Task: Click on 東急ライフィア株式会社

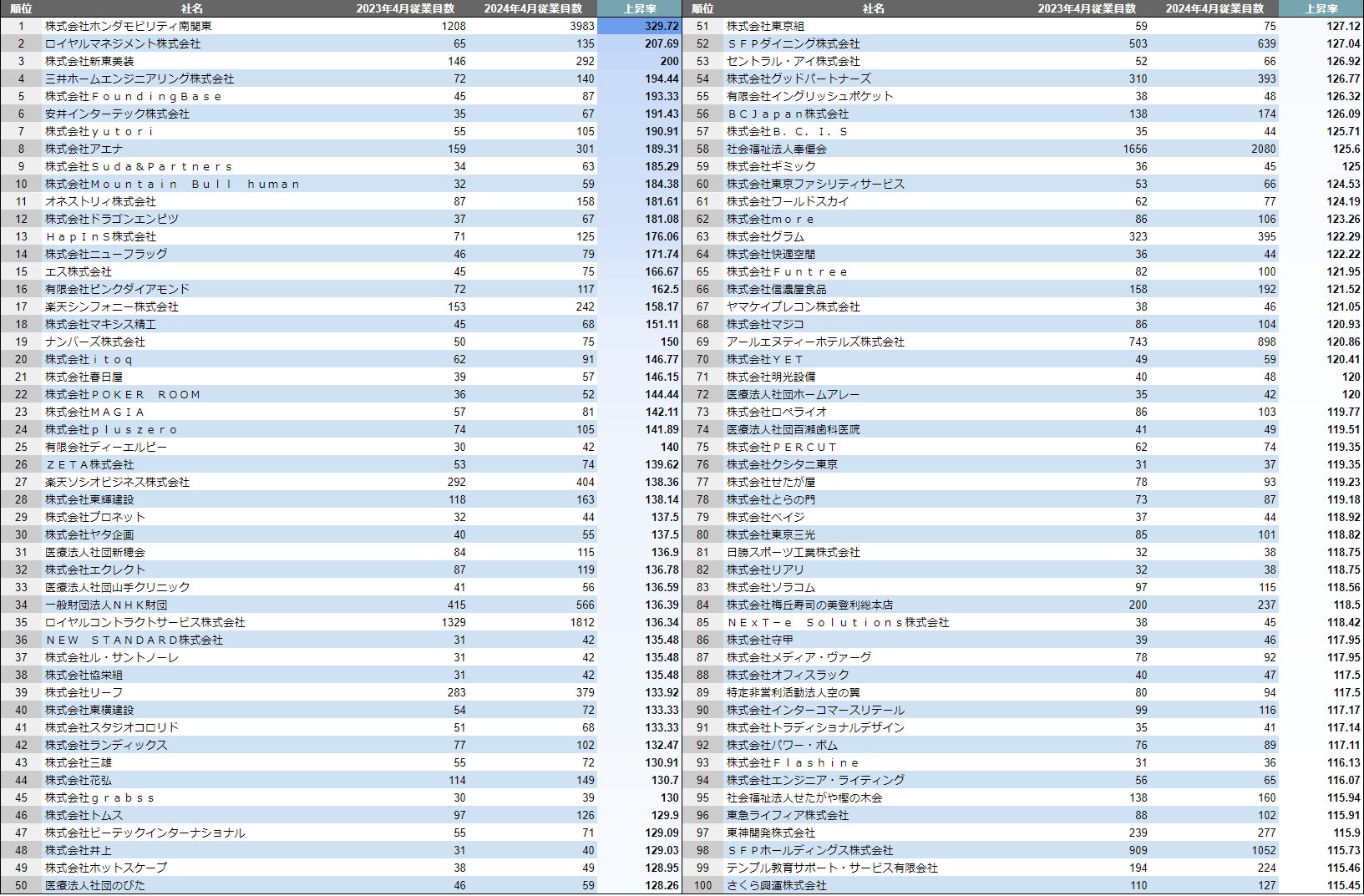Action: [x=788, y=815]
